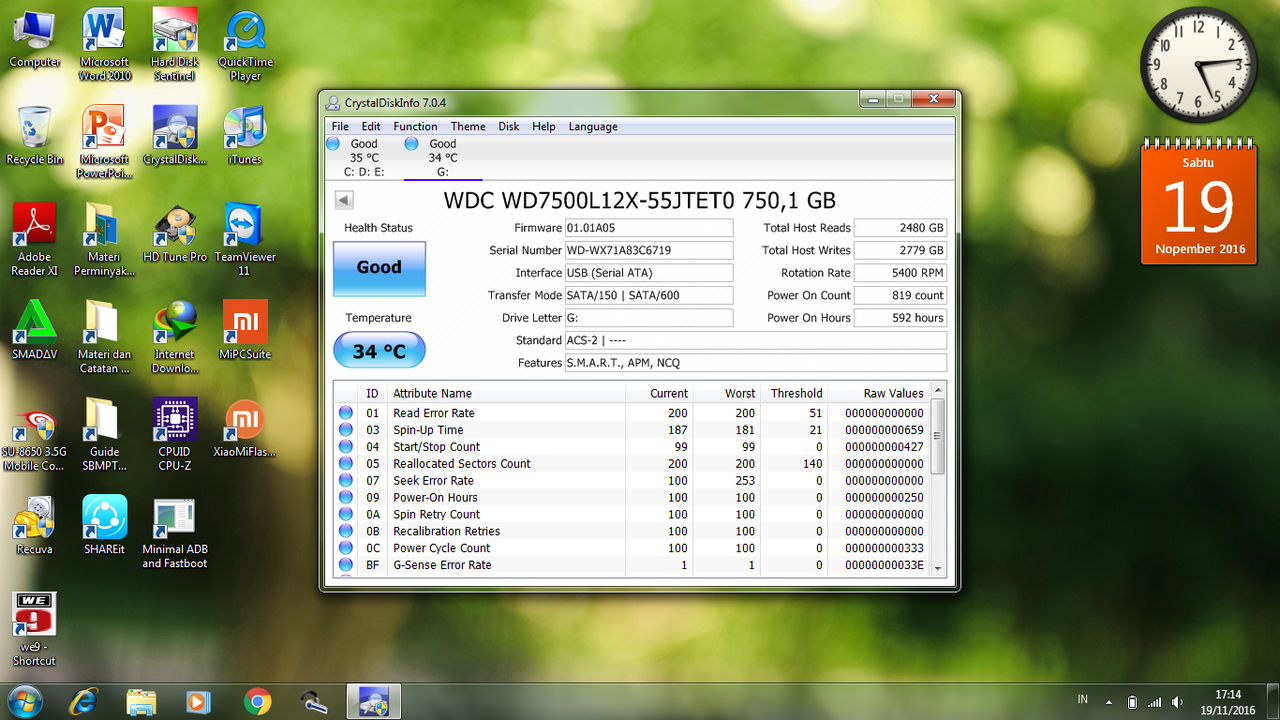Open Adobe Reader XI shortcut
Viewport: 1280px width, 720px height.
(x=35, y=241)
